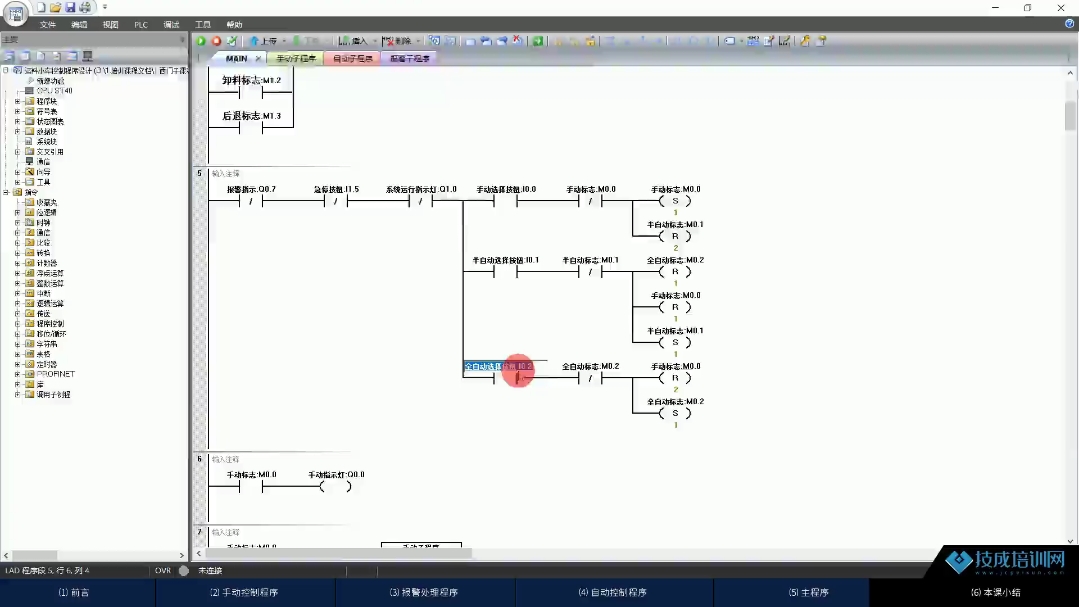This screenshot has width=1079, height=607.
Task: Click the editor vertical scrollbar thumb
Action: tap(1070, 115)
